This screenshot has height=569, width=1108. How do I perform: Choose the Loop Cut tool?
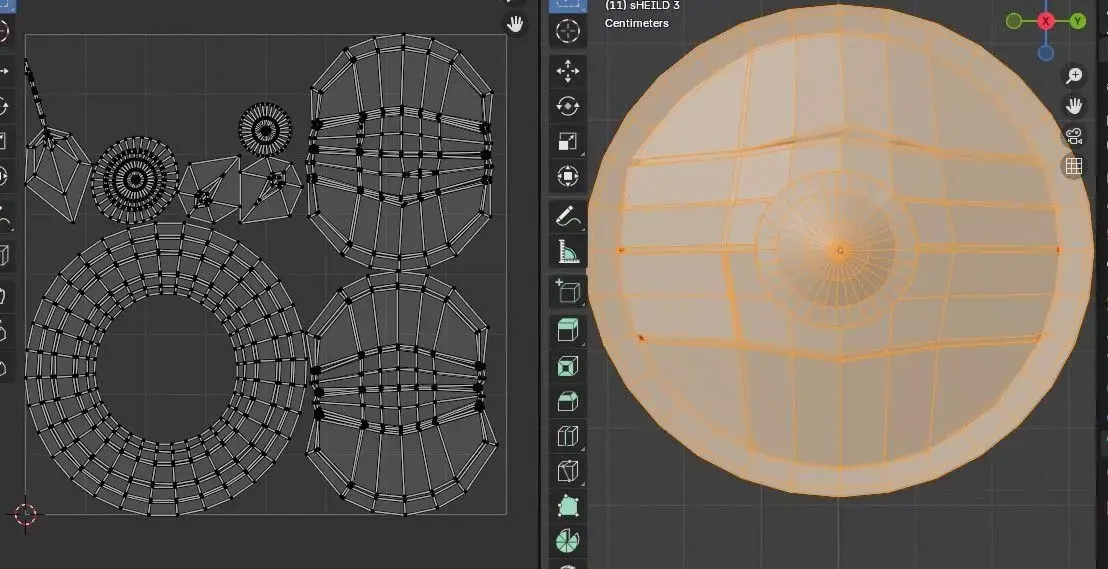[x=567, y=436]
